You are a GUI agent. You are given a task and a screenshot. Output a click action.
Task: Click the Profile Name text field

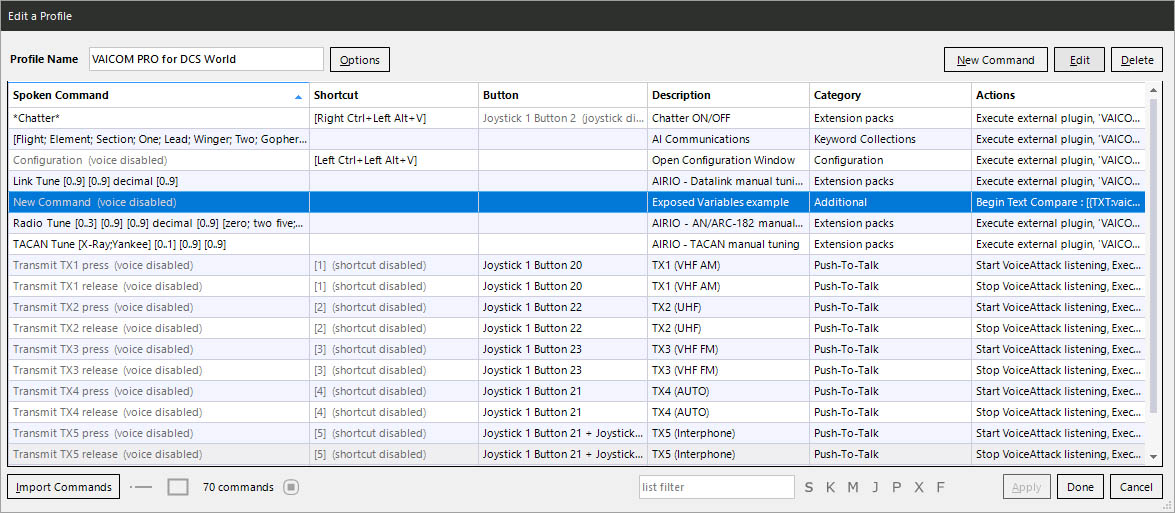click(x=206, y=59)
